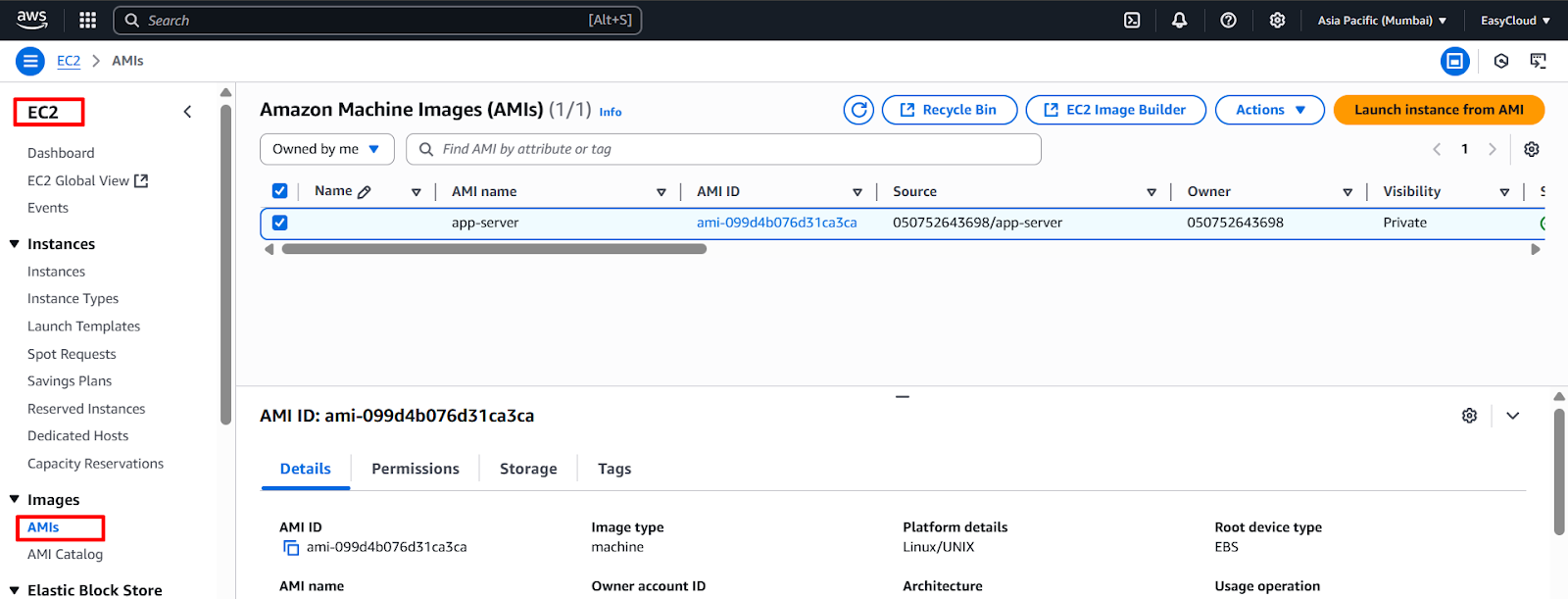The width and height of the screenshot is (1568, 599).
Task: Open Launch Templates in sidebar
Action: tap(83, 326)
